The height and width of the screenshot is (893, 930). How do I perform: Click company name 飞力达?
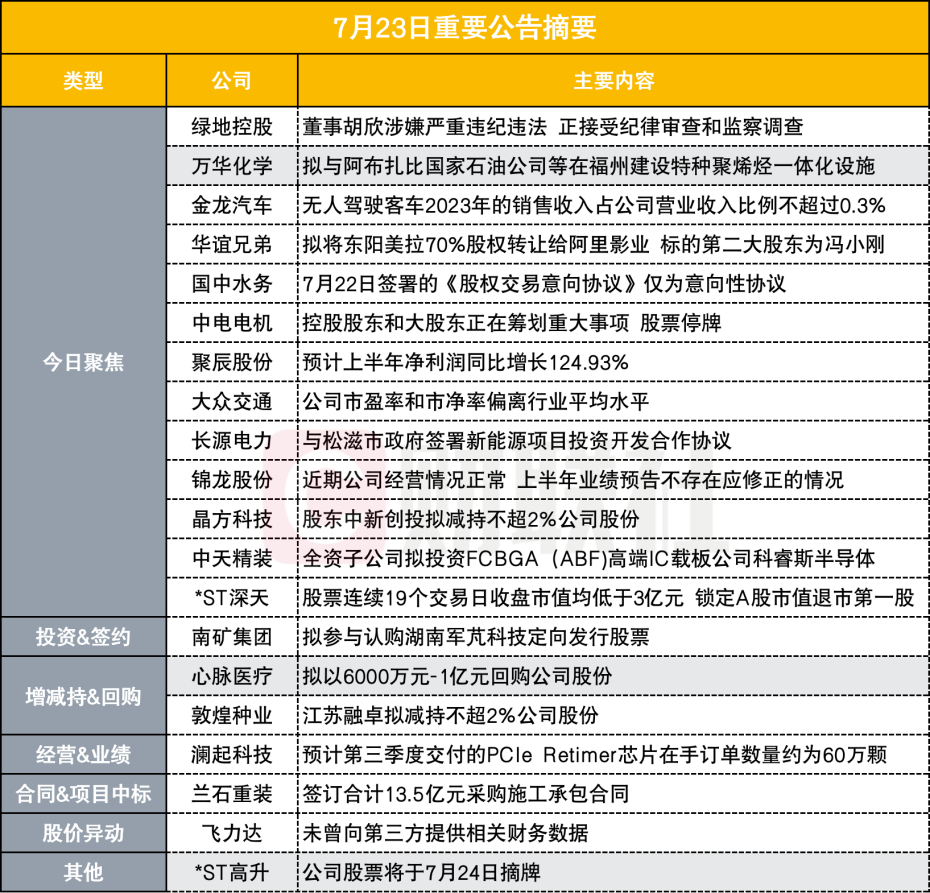[x=232, y=833]
